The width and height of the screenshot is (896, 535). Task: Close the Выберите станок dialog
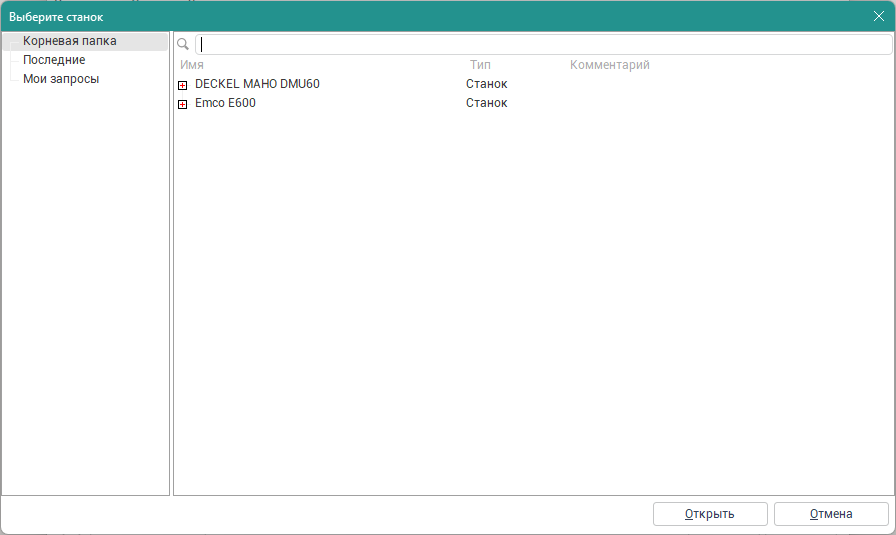(x=878, y=16)
